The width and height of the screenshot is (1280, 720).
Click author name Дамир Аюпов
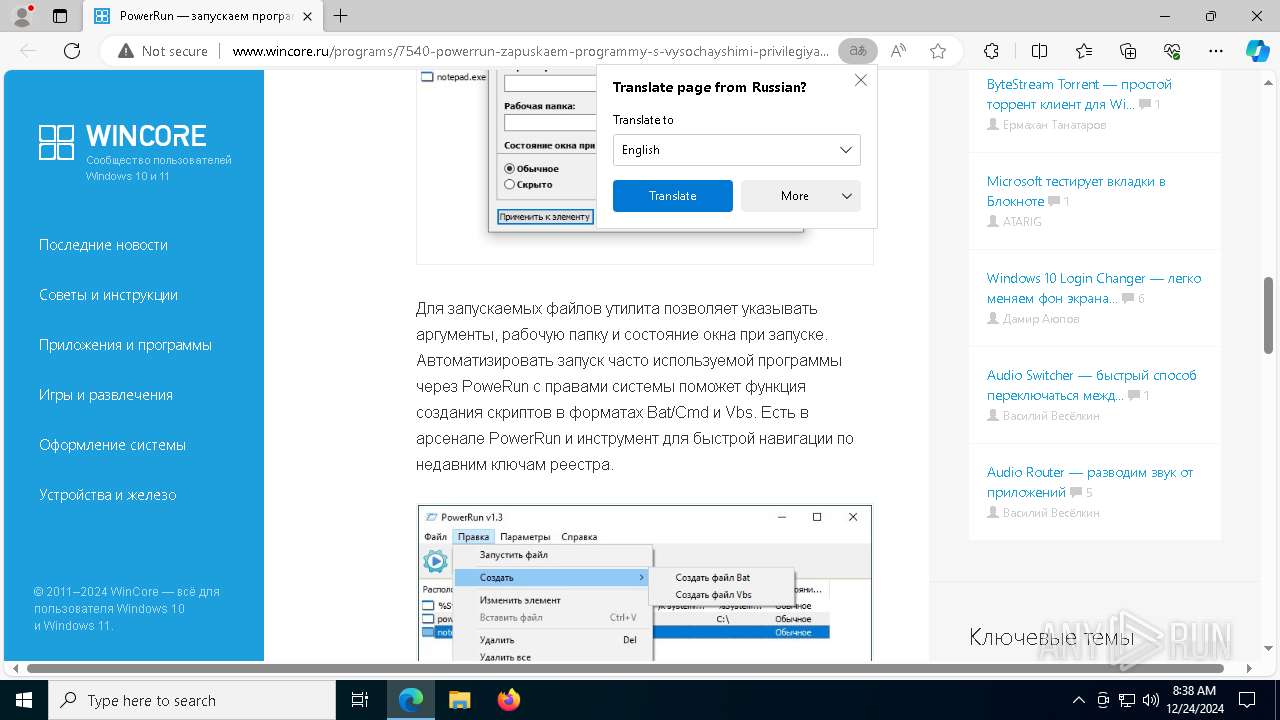click(x=1041, y=319)
